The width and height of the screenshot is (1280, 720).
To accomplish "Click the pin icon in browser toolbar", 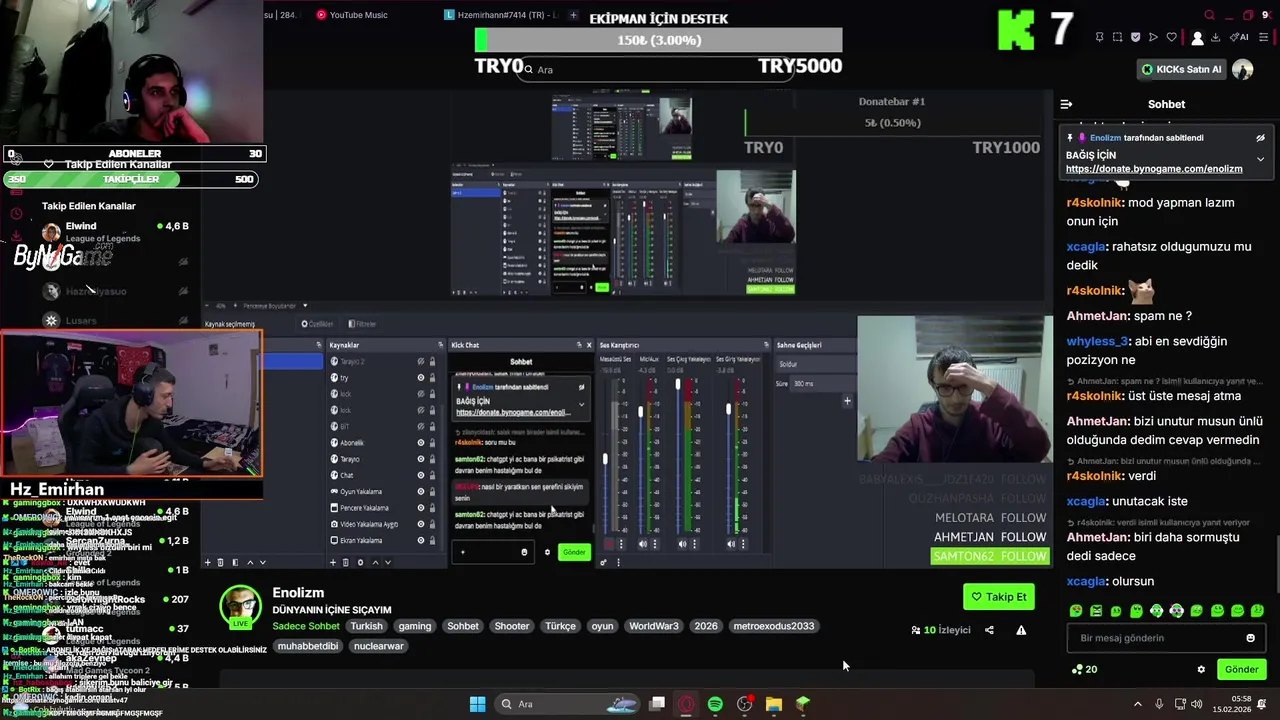I will tap(1099, 37).
